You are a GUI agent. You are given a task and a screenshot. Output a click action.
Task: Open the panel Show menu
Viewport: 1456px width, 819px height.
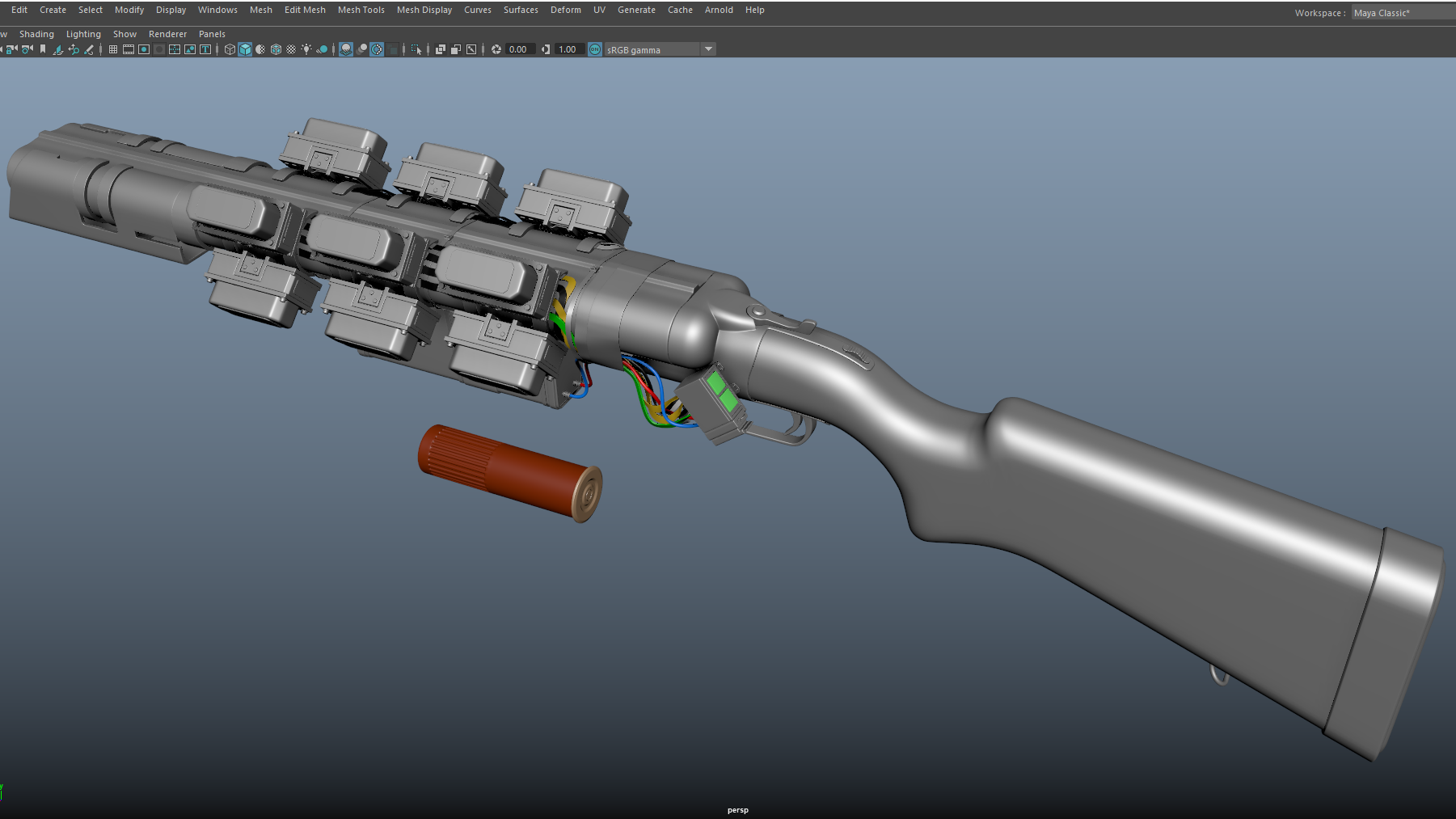124,34
